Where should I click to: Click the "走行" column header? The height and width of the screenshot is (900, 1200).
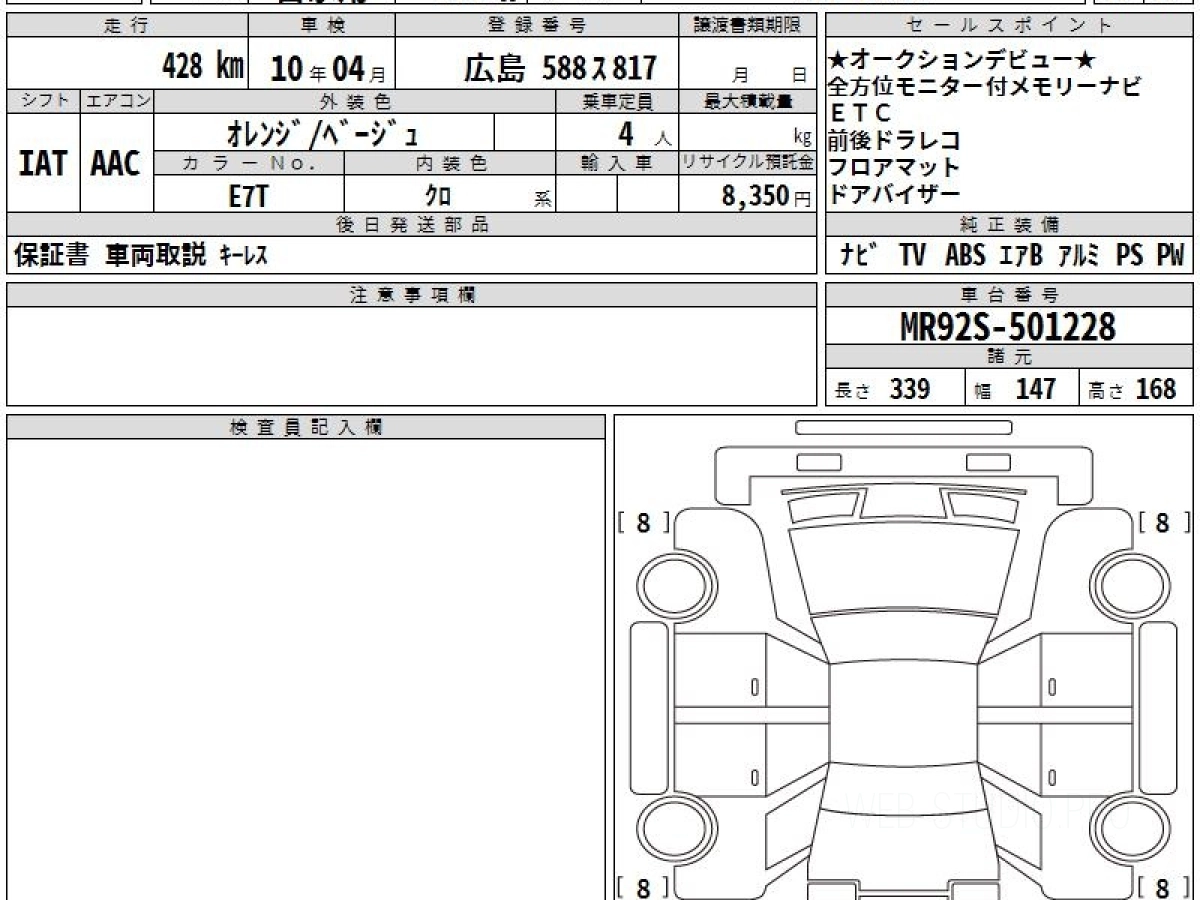click(x=126, y=26)
